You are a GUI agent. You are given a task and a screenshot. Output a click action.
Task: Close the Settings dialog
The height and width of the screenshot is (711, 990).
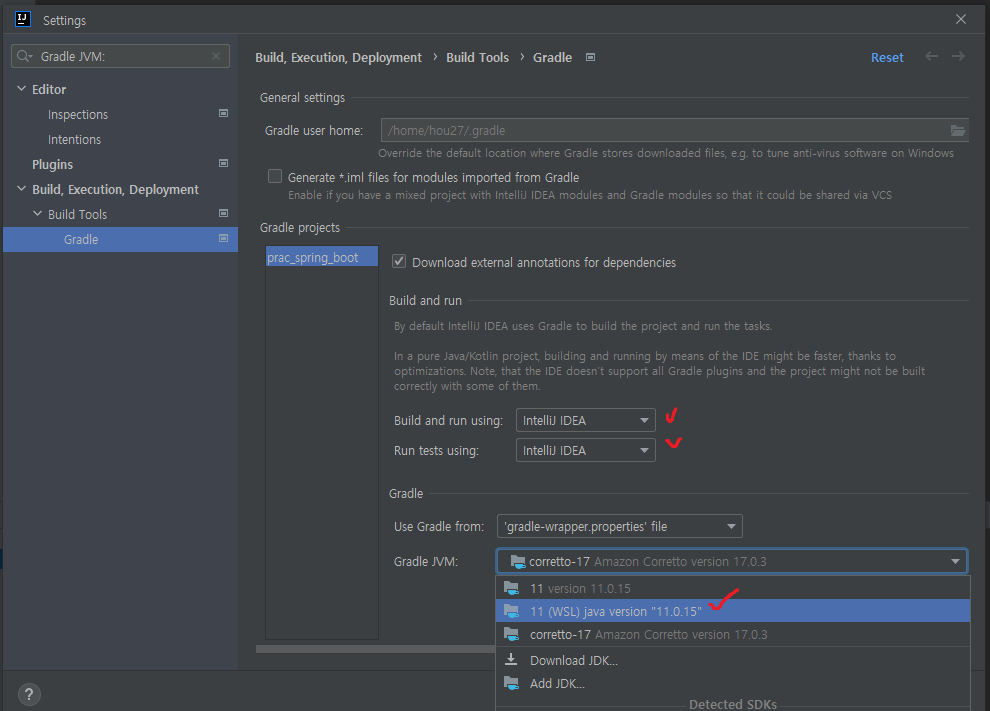point(961,20)
